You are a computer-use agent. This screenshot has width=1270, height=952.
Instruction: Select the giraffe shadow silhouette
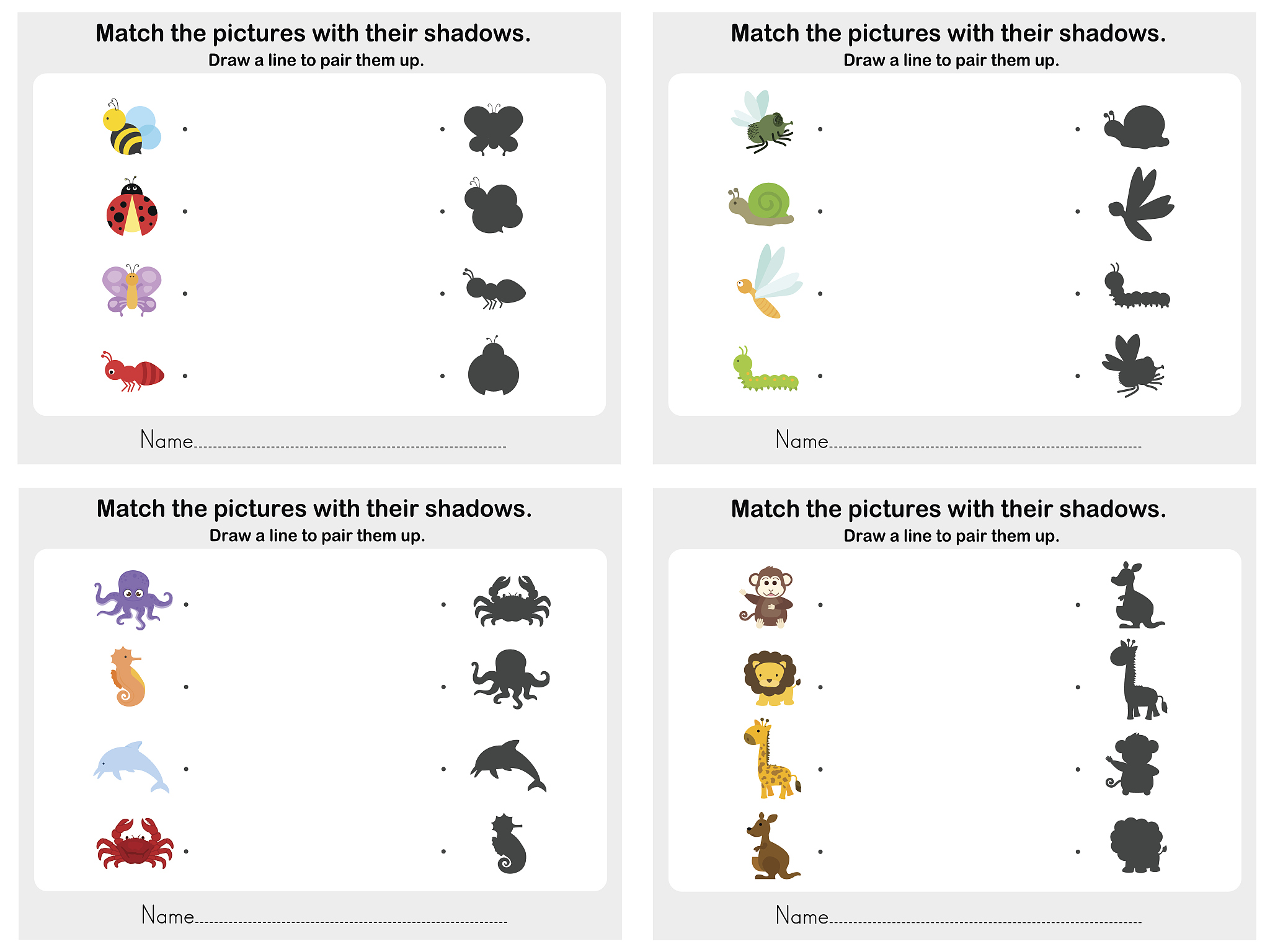pyautogui.click(x=1138, y=680)
